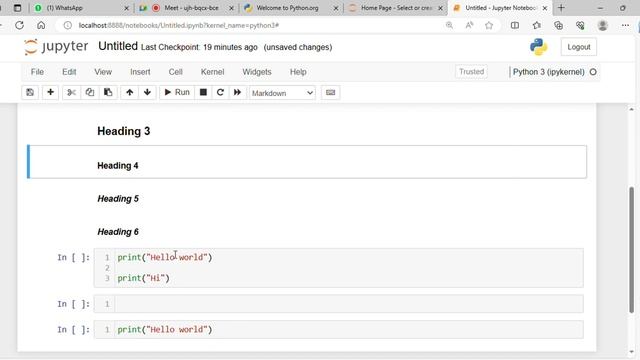Open the tab actions menu icon
The height and width of the screenshot is (360, 640).
17,8
